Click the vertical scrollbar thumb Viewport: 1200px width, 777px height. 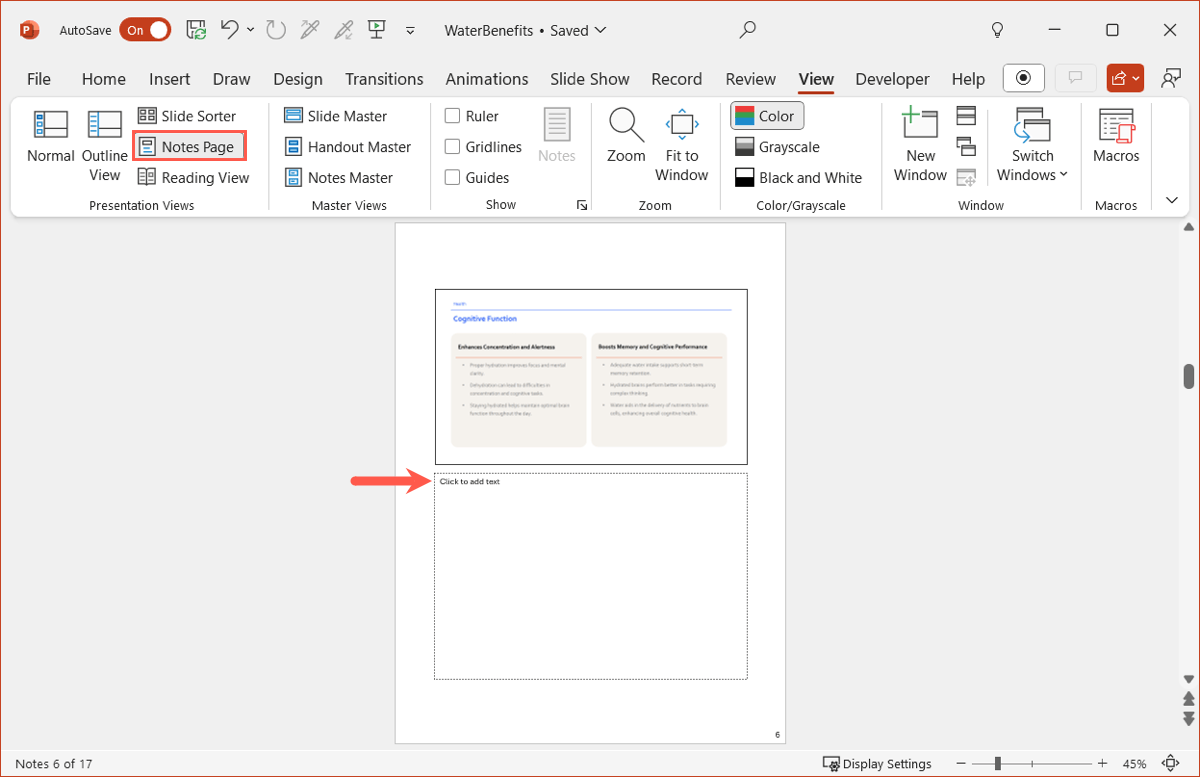tap(1189, 376)
